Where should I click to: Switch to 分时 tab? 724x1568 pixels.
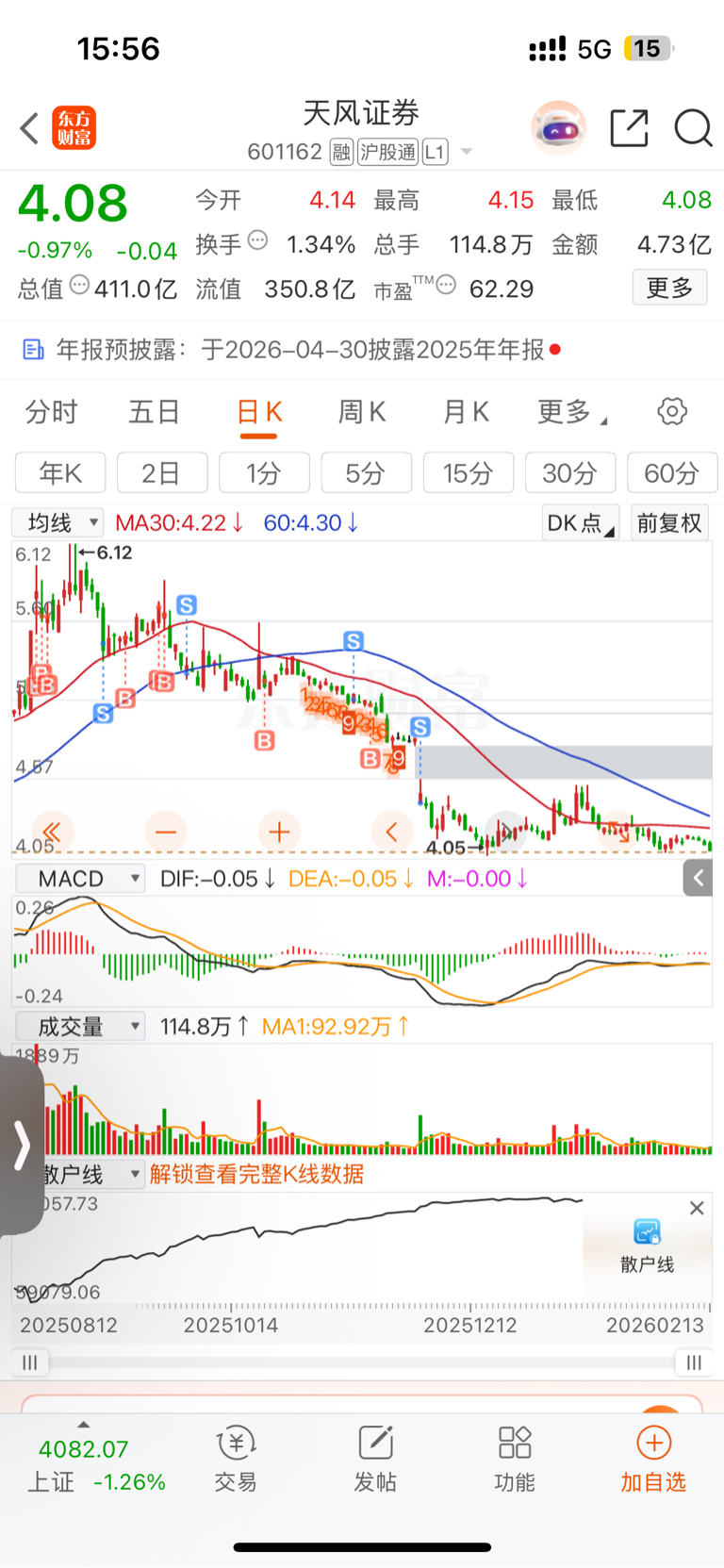52,412
